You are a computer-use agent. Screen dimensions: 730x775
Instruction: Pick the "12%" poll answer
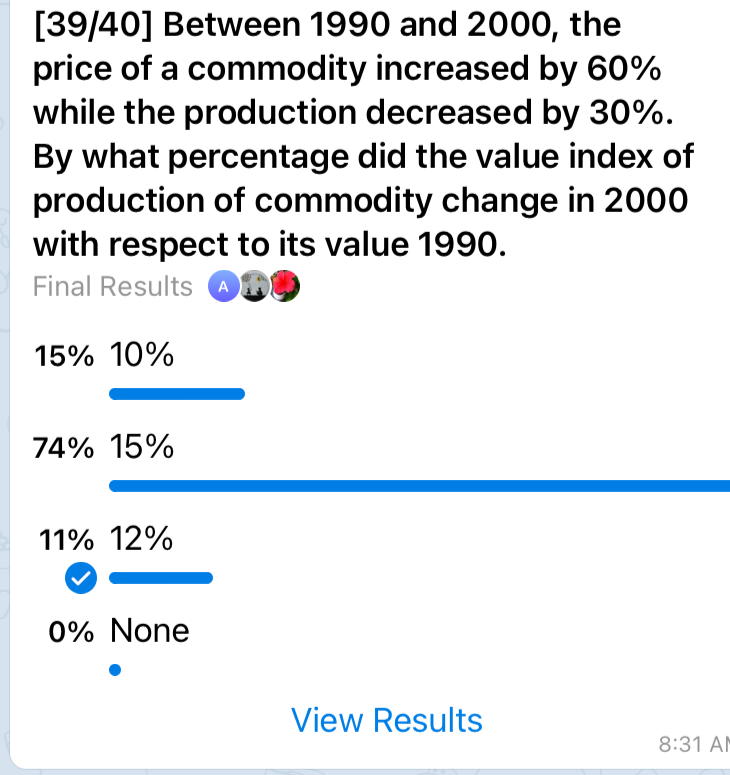(142, 540)
